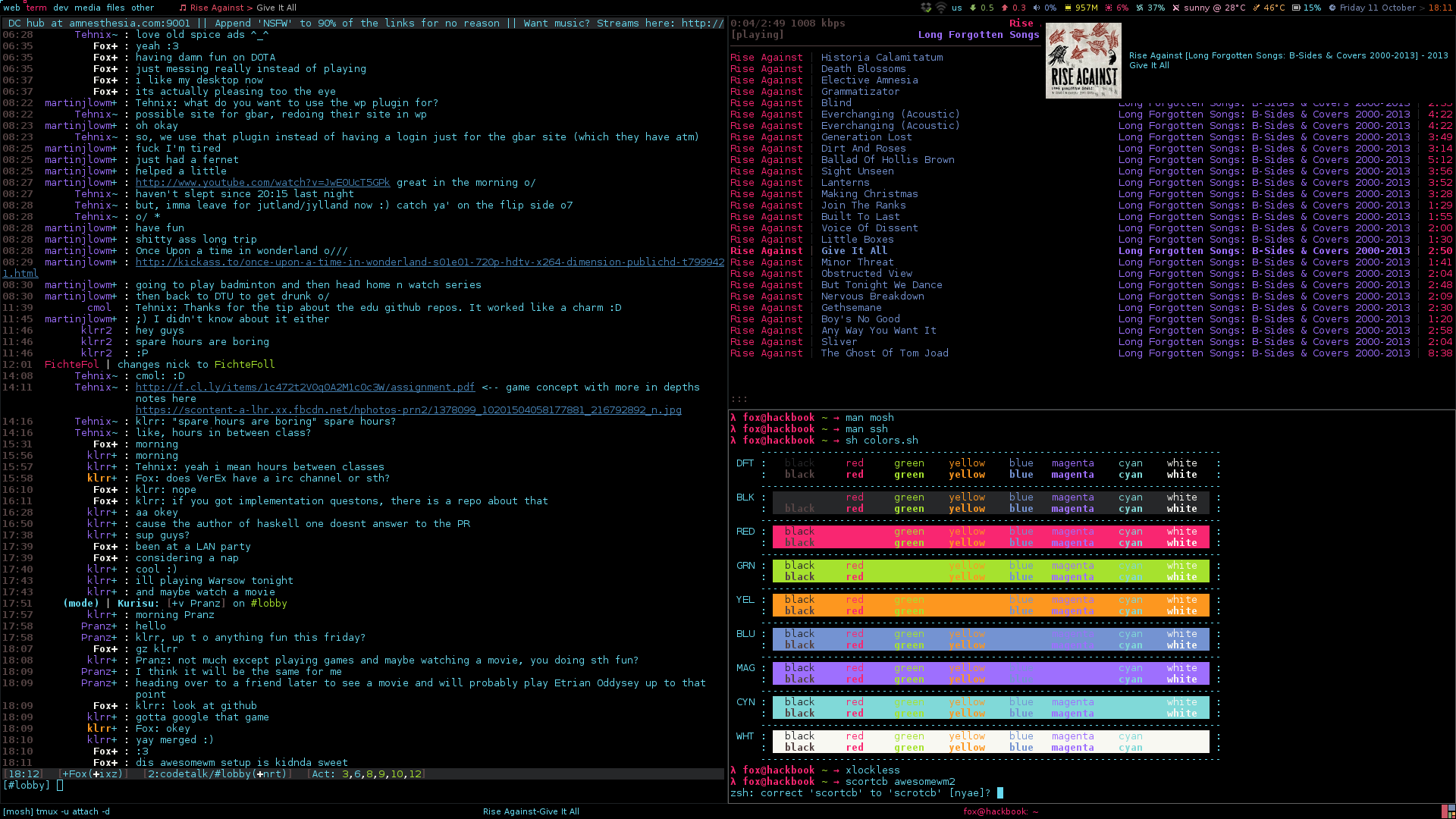Select the song 'Sight Unseen'
Viewport: 1456px width, 819px height.
coord(857,171)
